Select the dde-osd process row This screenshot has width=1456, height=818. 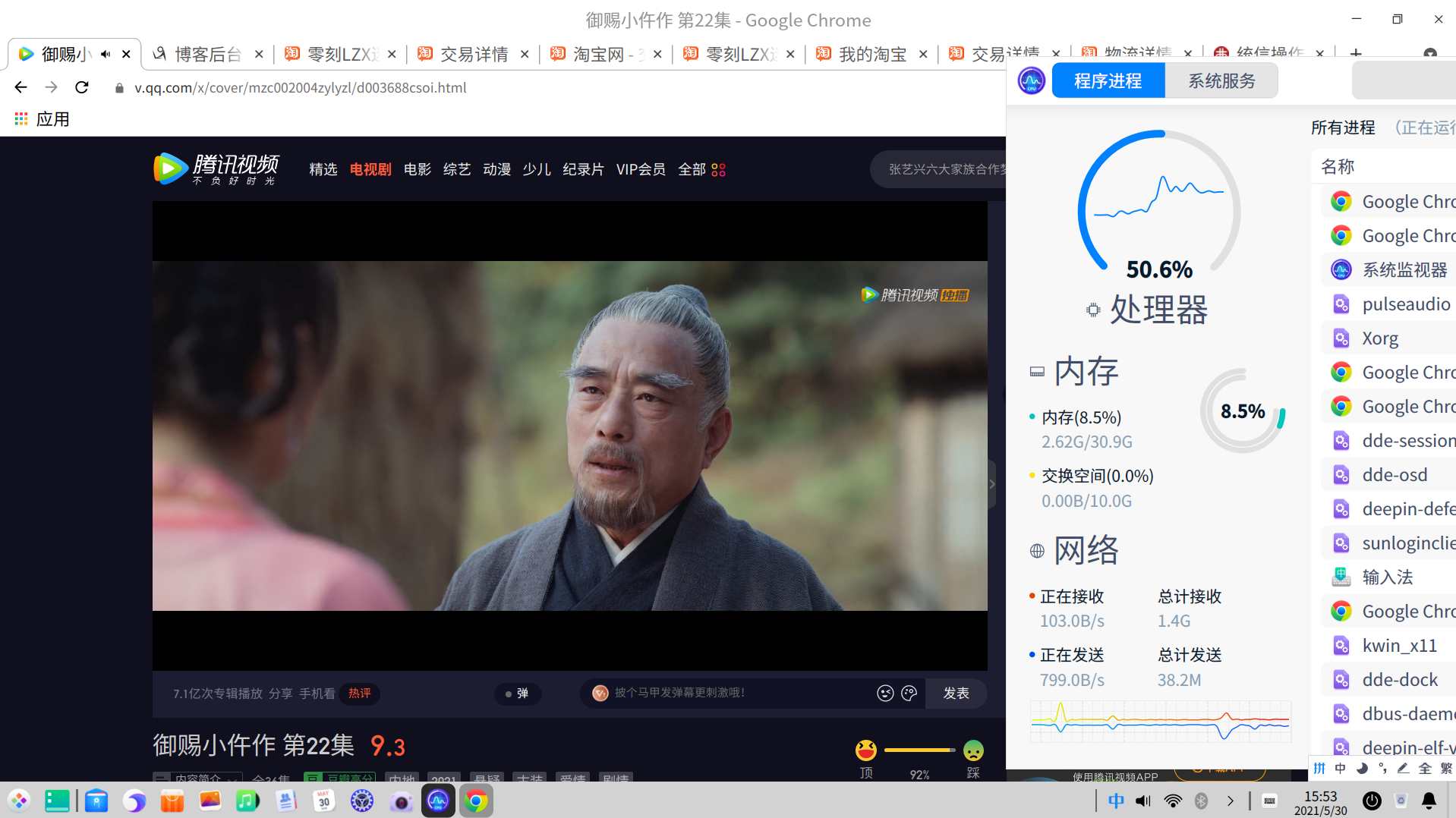pos(1388,474)
